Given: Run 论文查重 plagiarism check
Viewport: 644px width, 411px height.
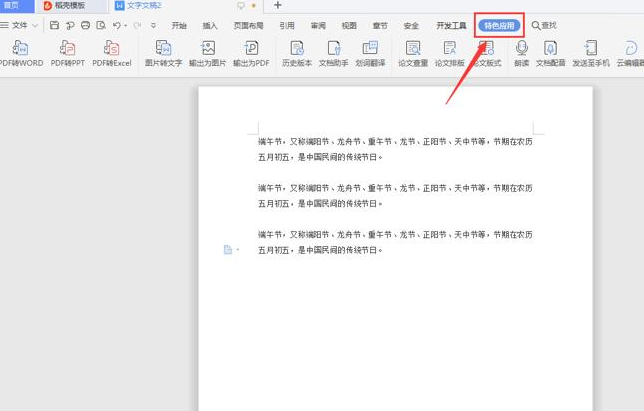Looking at the screenshot, I should (x=413, y=54).
